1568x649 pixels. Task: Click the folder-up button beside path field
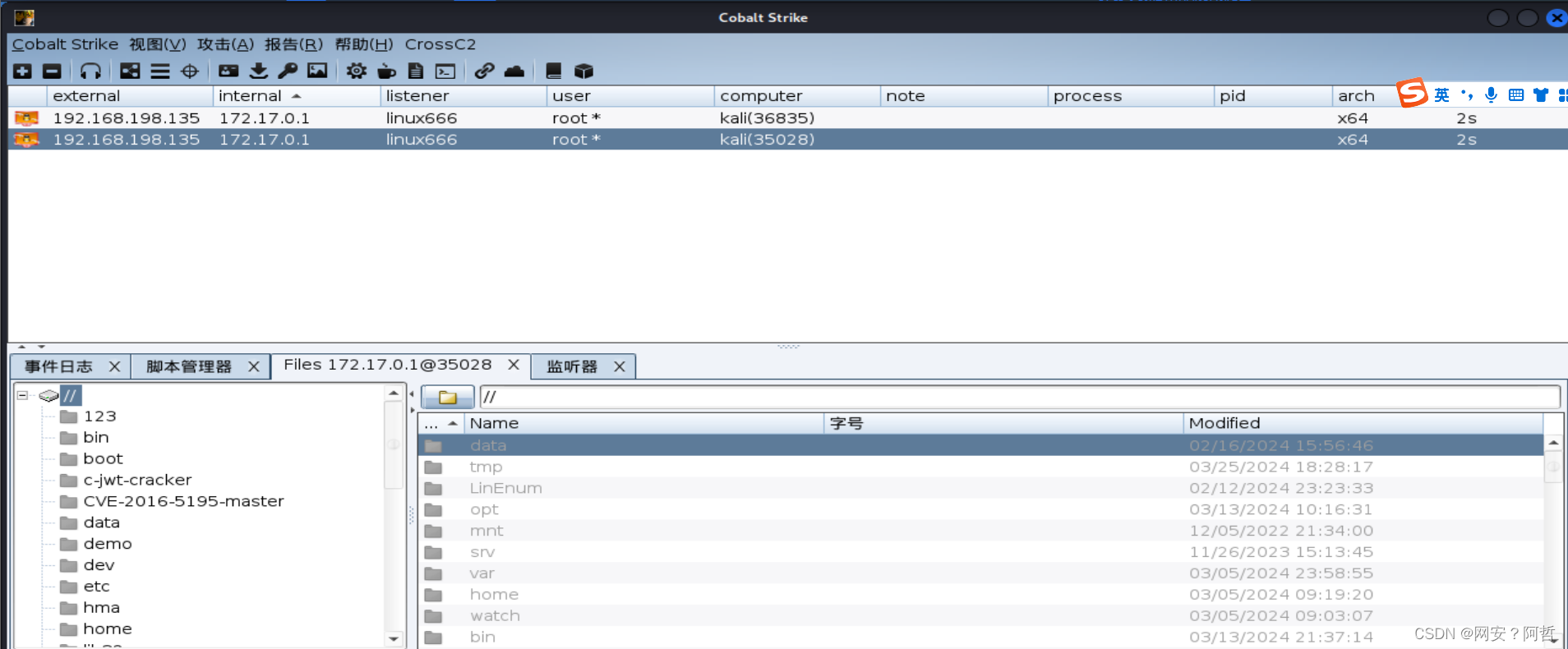[448, 398]
